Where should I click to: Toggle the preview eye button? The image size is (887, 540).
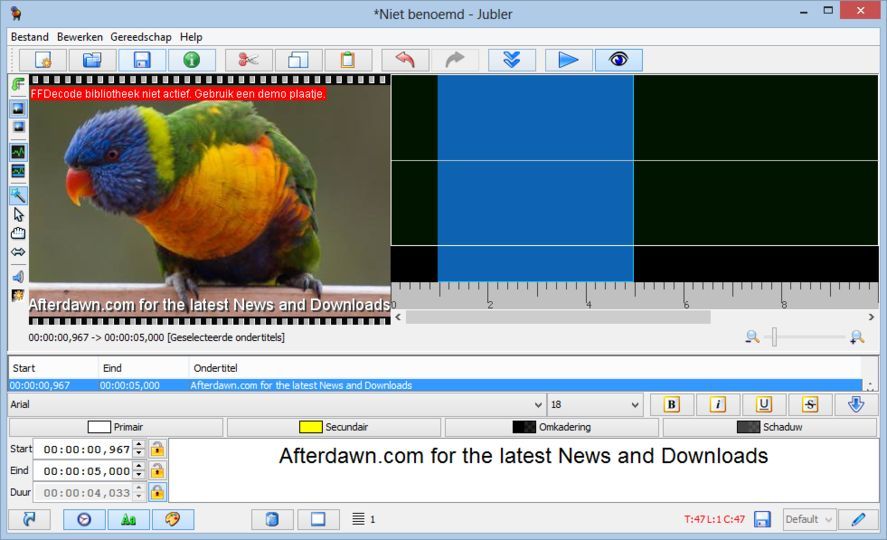pyautogui.click(x=618, y=60)
